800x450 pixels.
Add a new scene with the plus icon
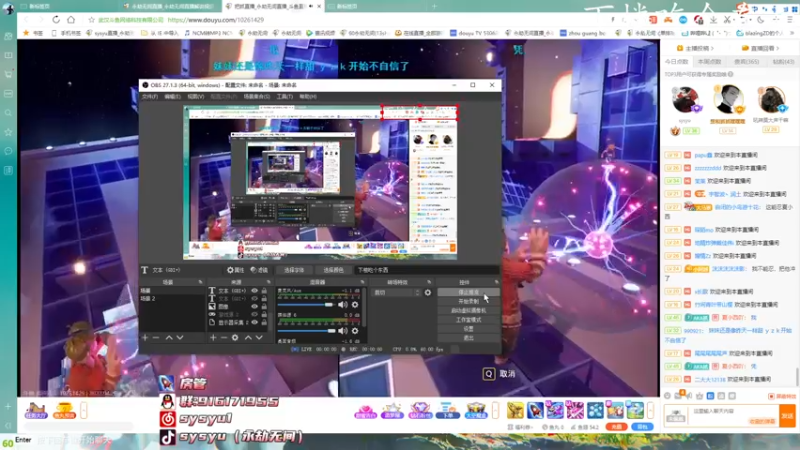pos(145,338)
